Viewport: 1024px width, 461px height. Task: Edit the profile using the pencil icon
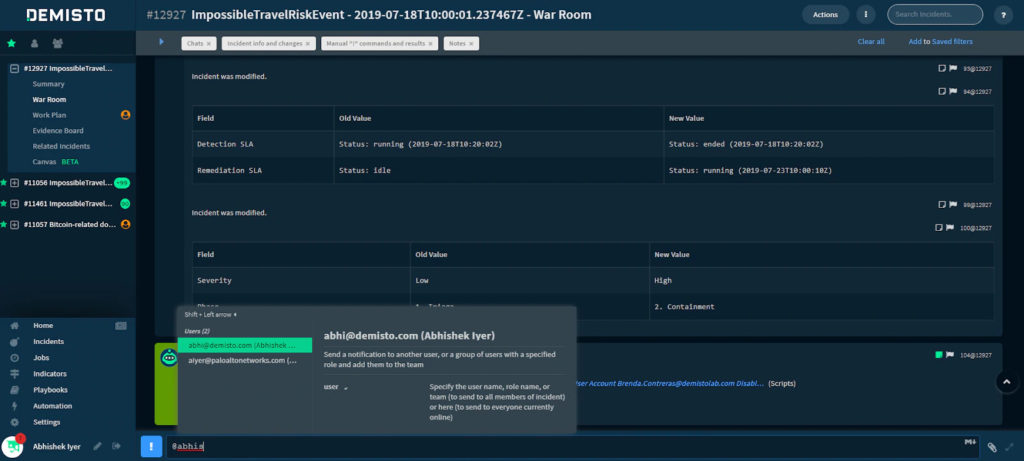[97, 447]
